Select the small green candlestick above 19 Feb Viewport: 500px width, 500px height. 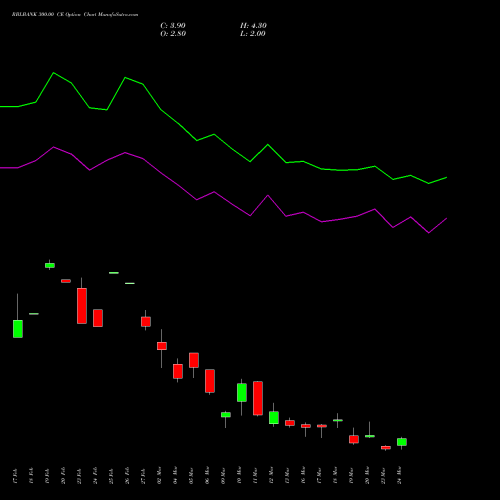[x=50, y=265]
